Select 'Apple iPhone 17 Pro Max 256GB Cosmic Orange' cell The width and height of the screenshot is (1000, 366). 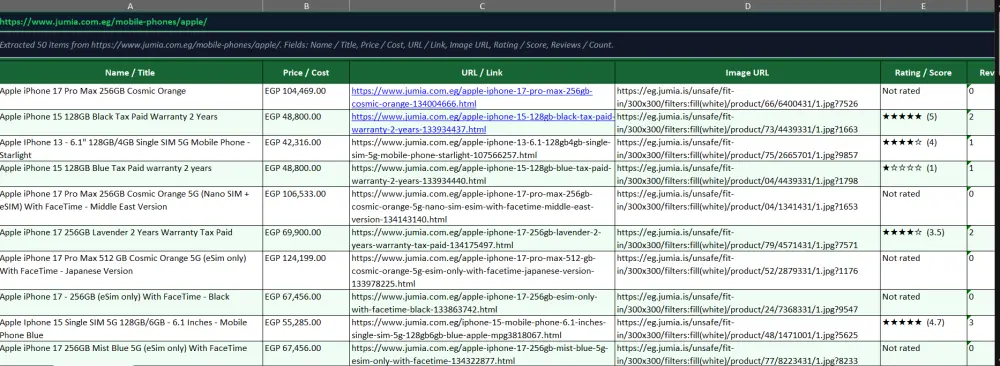(x=131, y=97)
